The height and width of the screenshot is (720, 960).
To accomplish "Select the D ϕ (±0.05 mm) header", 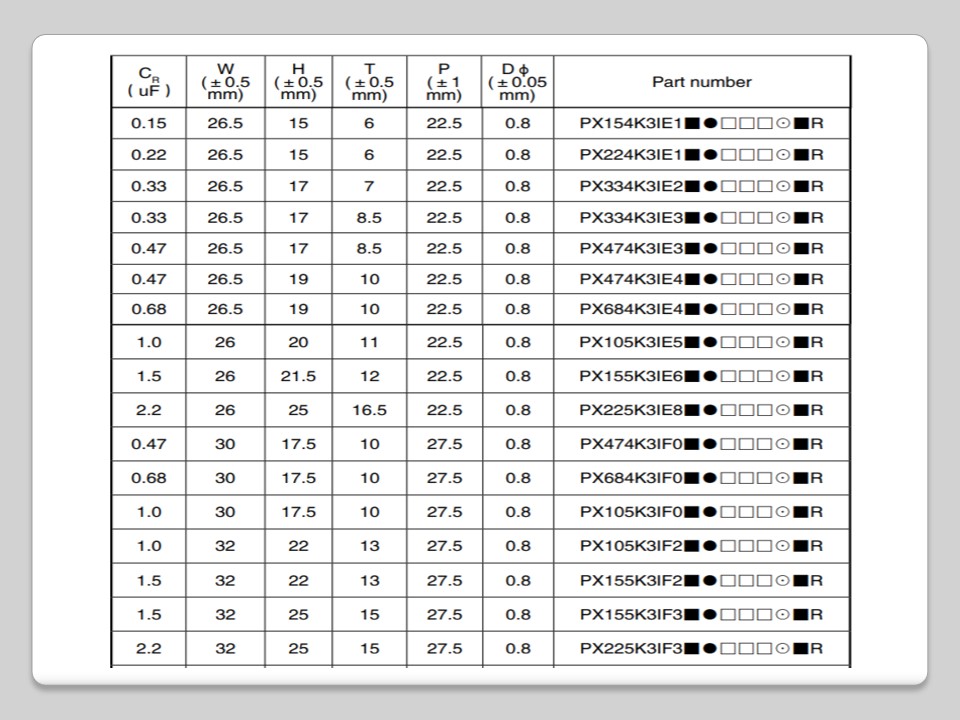I will click(517, 82).
